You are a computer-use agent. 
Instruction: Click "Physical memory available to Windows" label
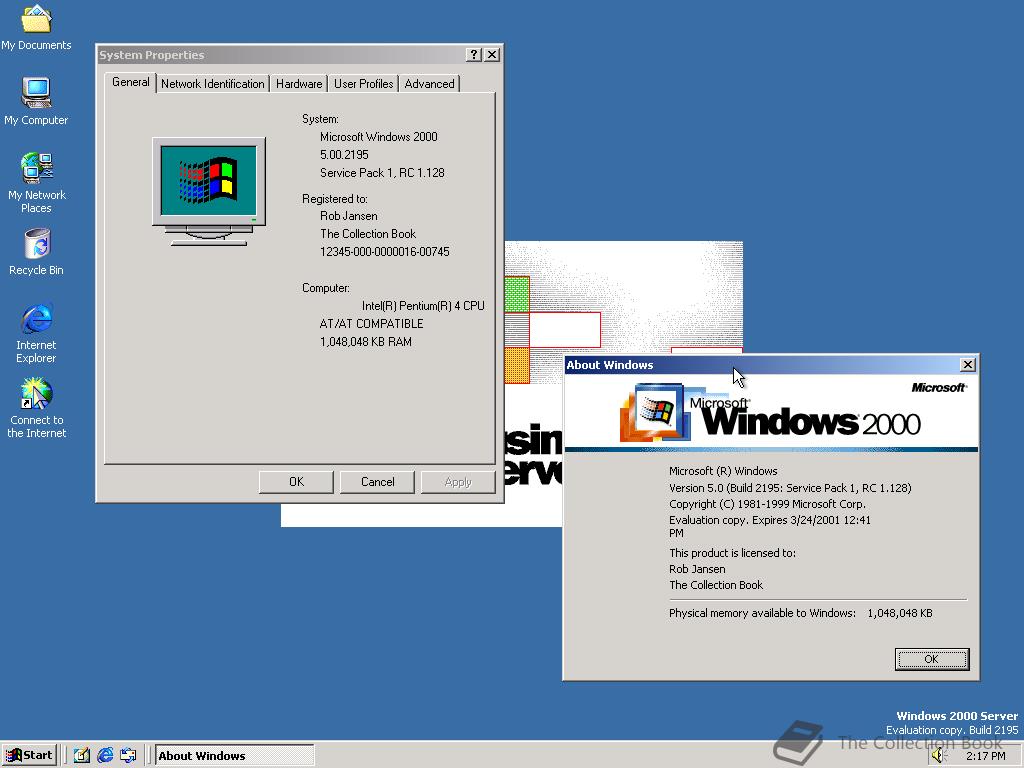click(762, 613)
